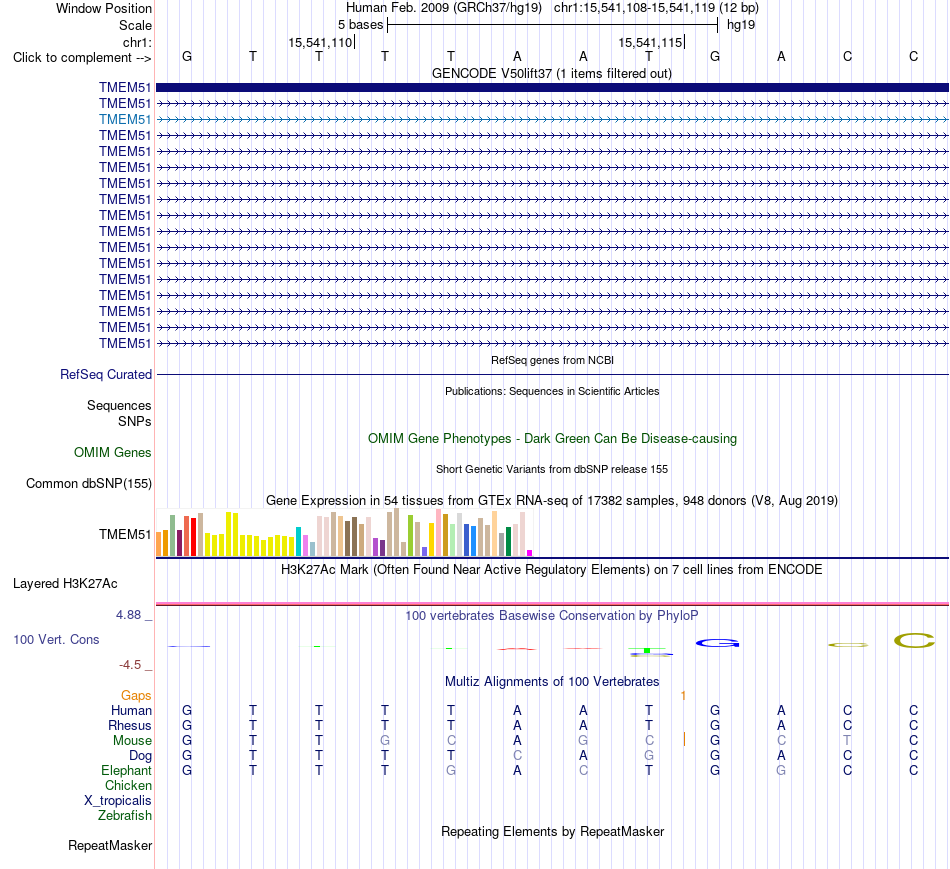This screenshot has height=869, width=950.
Task: Open Publications: Sequences in Scientific Articles title
Action: point(552,391)
